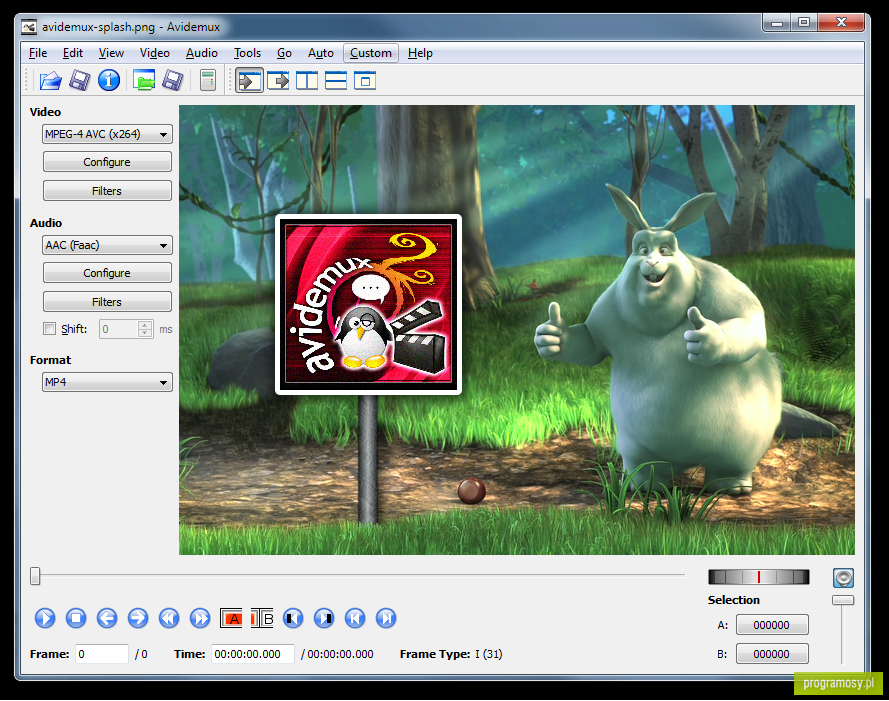
Task: Click the Frame number input field
Action: [x=102, y=654]
